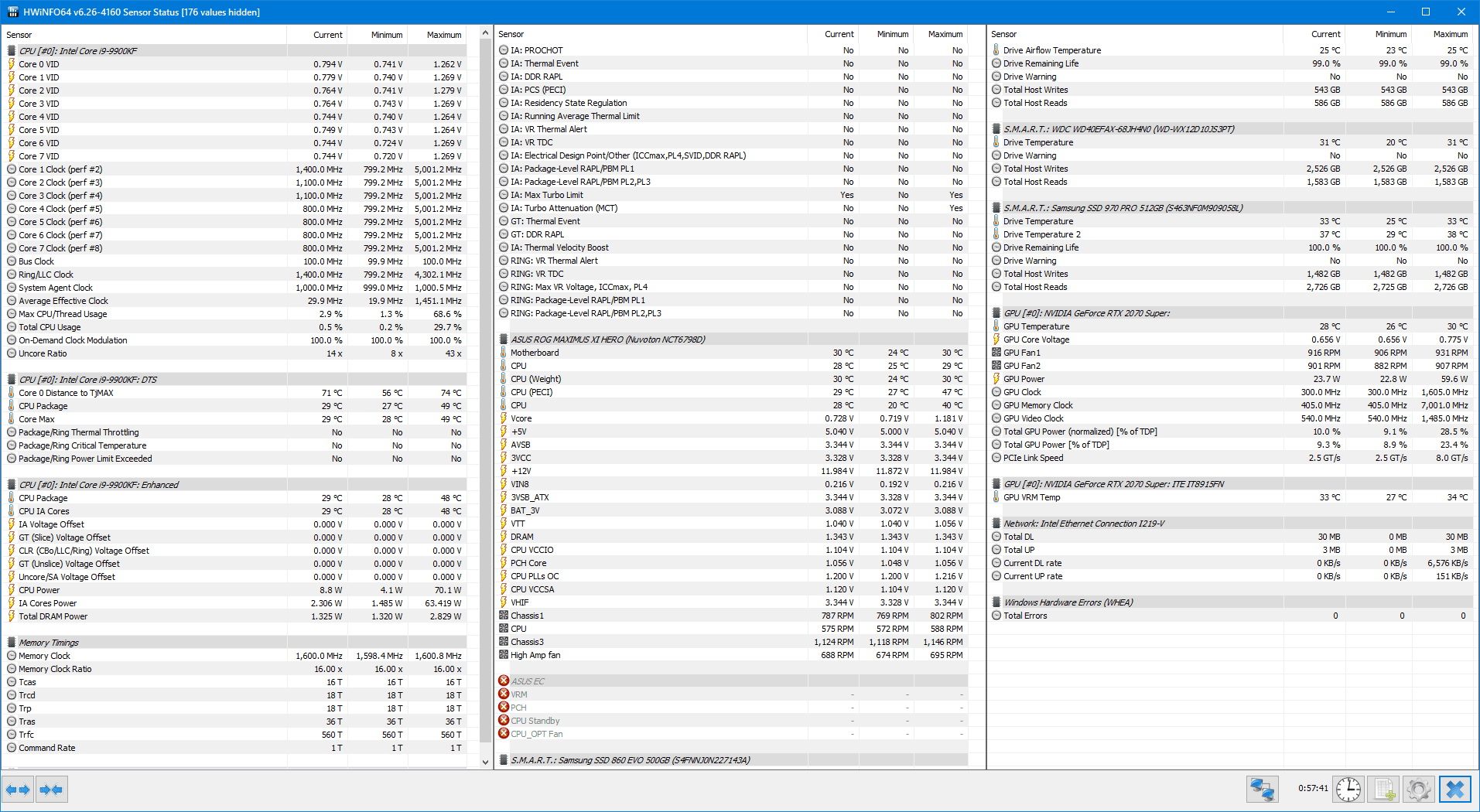Image resolution: width=1480 pixels, height=812 pixels.
Task: Select the Drive Temperature 2 row
Action: tap(1231, 234)
